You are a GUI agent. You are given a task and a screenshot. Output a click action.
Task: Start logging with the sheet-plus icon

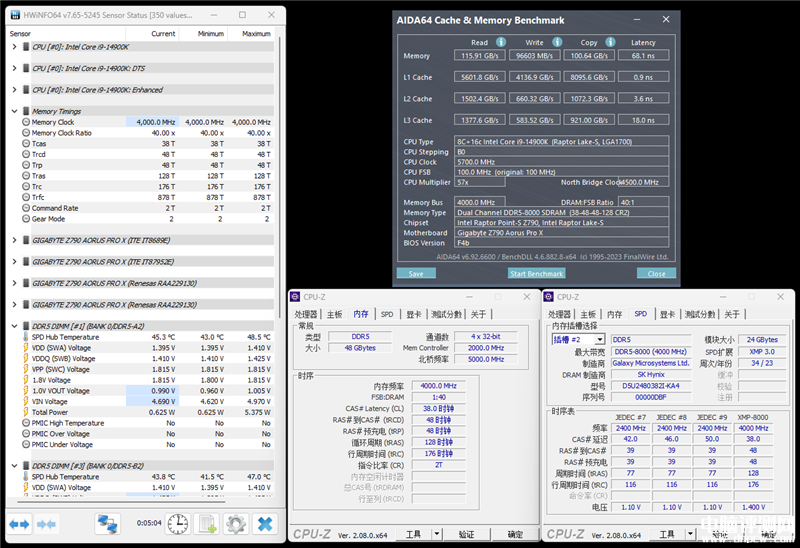pyautogui.click(x=207, y=524)
